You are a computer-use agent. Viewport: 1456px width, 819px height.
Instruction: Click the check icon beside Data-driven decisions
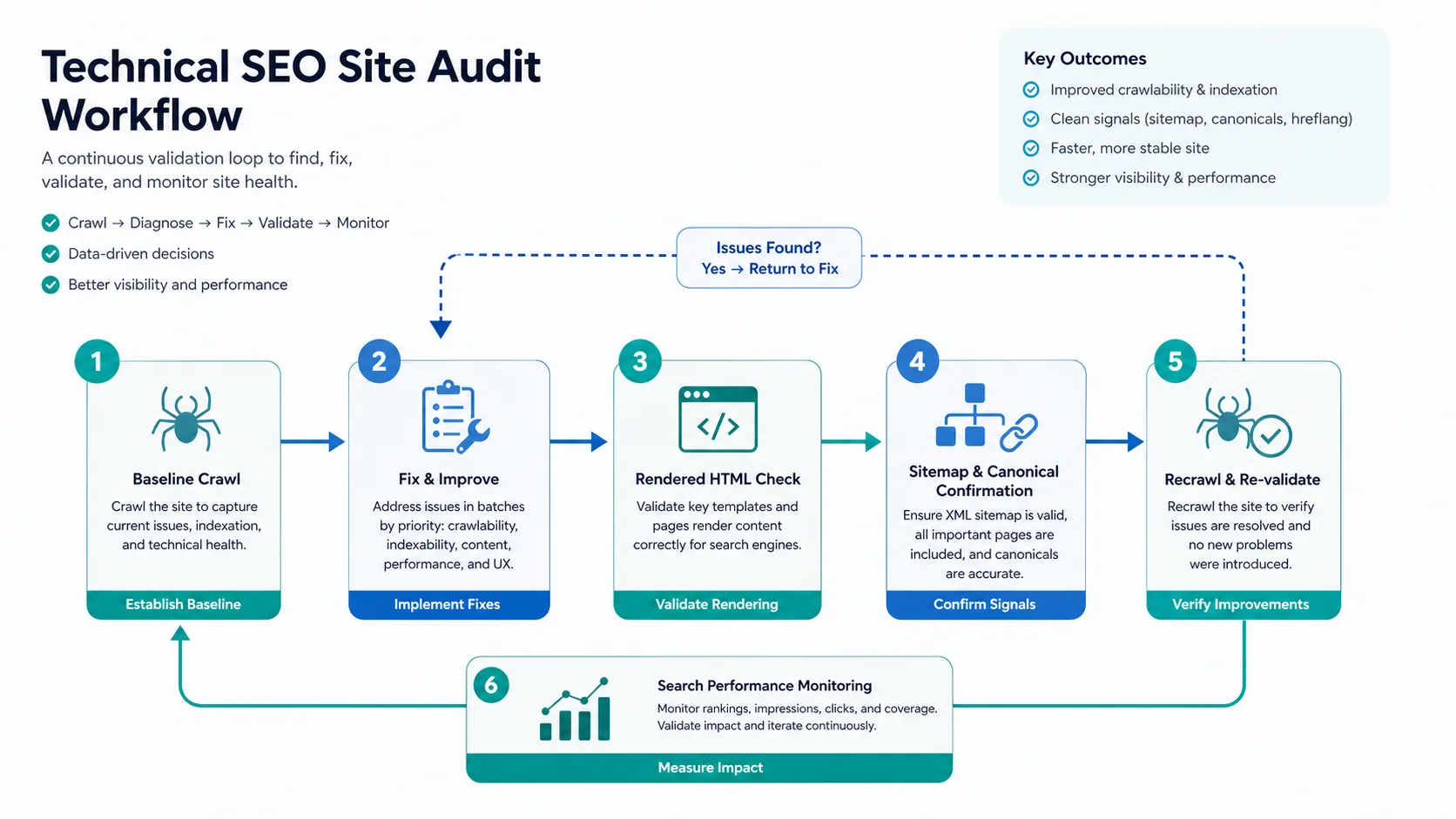pyautogui.click(x=51, y=254)
